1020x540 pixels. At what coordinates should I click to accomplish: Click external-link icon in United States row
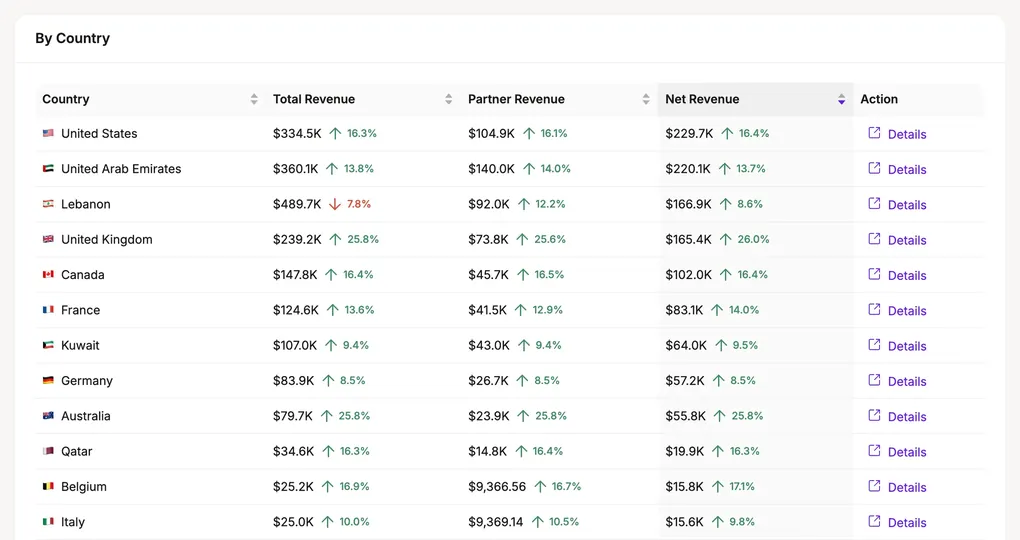874,133
